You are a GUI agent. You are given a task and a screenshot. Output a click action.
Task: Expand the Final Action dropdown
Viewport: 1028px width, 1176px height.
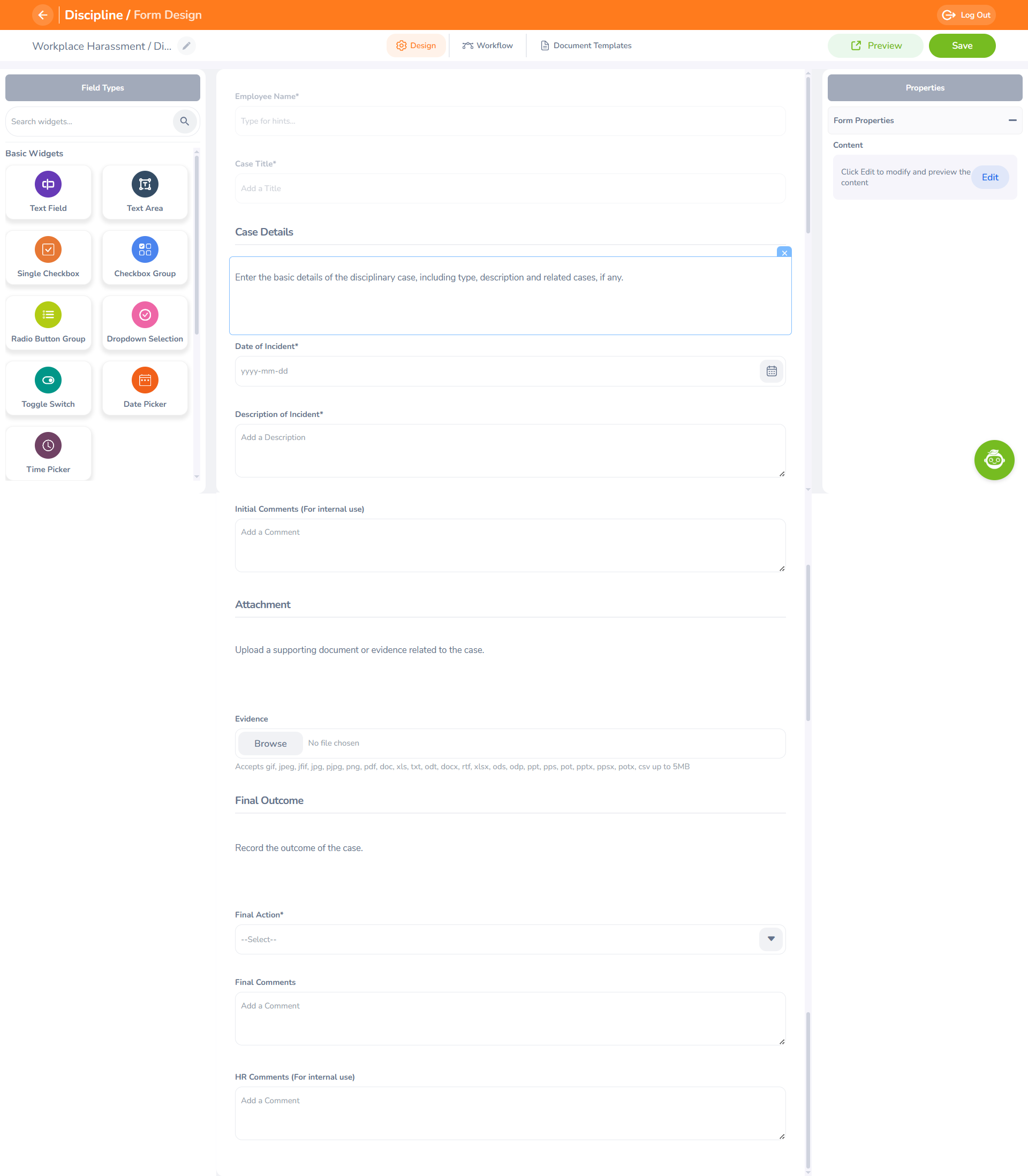coord(770,939)
